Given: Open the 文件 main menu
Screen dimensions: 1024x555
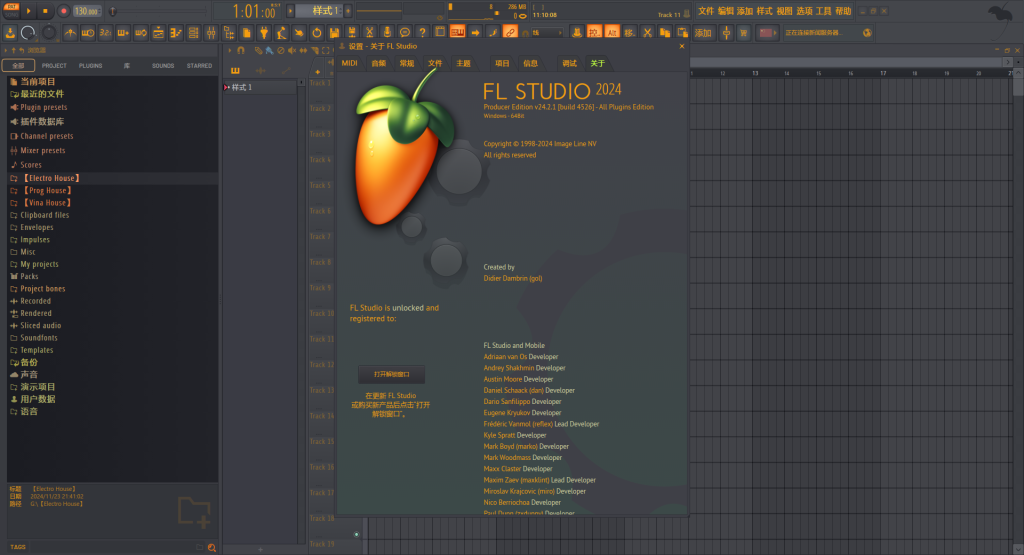Looking at the screenshot, I should (706, 11).
